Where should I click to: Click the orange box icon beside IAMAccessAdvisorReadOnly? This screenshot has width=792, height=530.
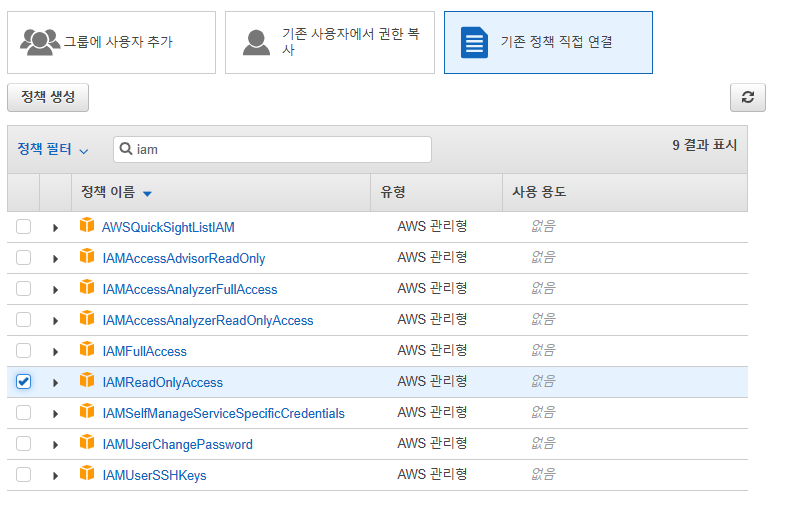coord(87,256)
